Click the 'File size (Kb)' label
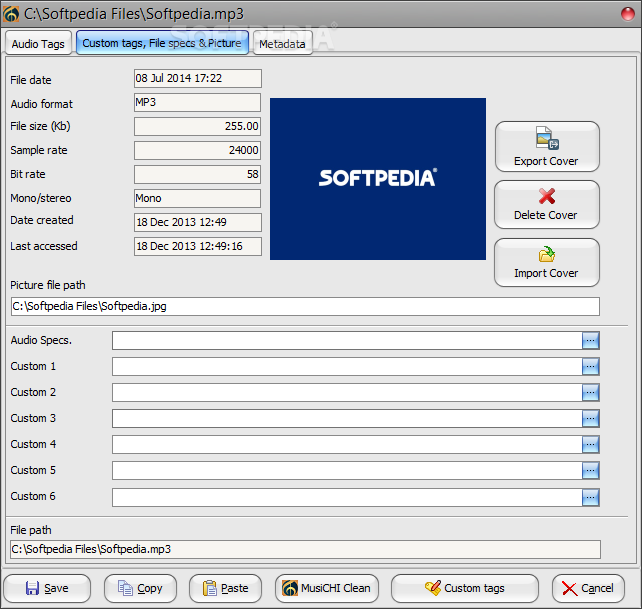642x609 pixels. coord(40,126)
